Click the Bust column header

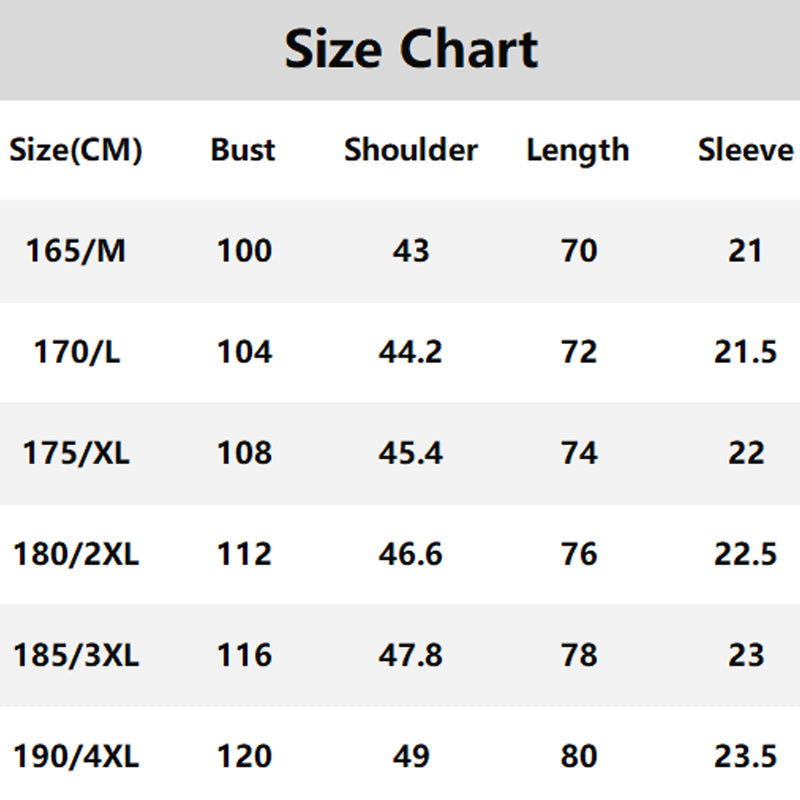tap(243, 150)
